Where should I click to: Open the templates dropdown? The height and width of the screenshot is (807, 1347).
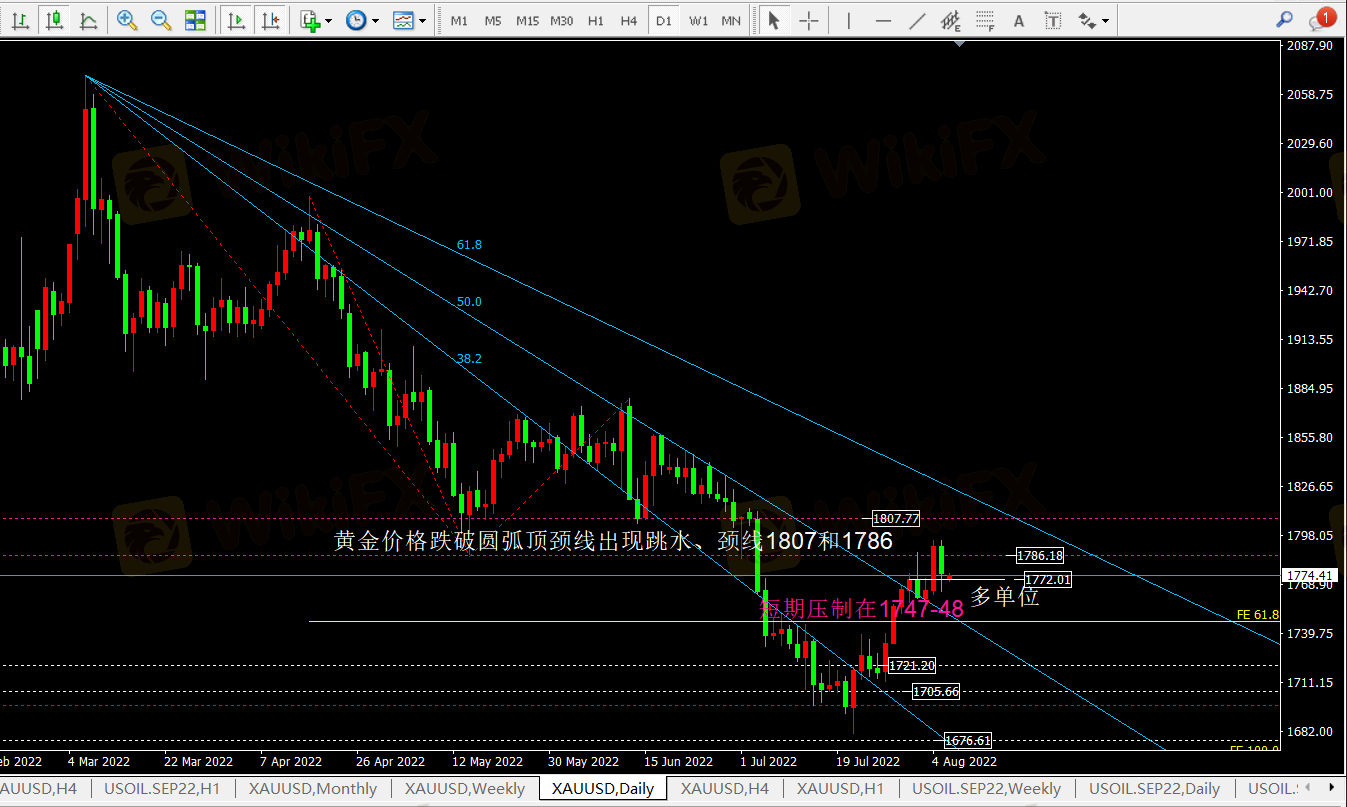409,20
